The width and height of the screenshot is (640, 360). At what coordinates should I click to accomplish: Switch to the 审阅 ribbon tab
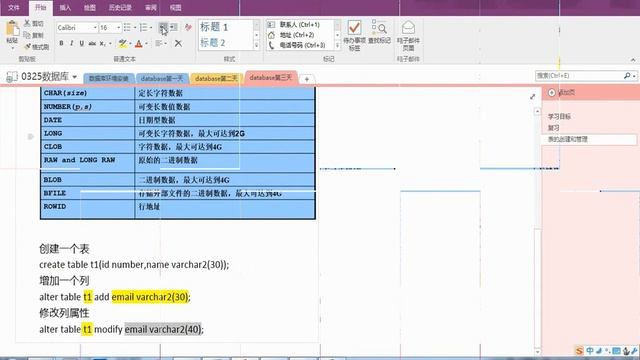[x=151, y=7]
